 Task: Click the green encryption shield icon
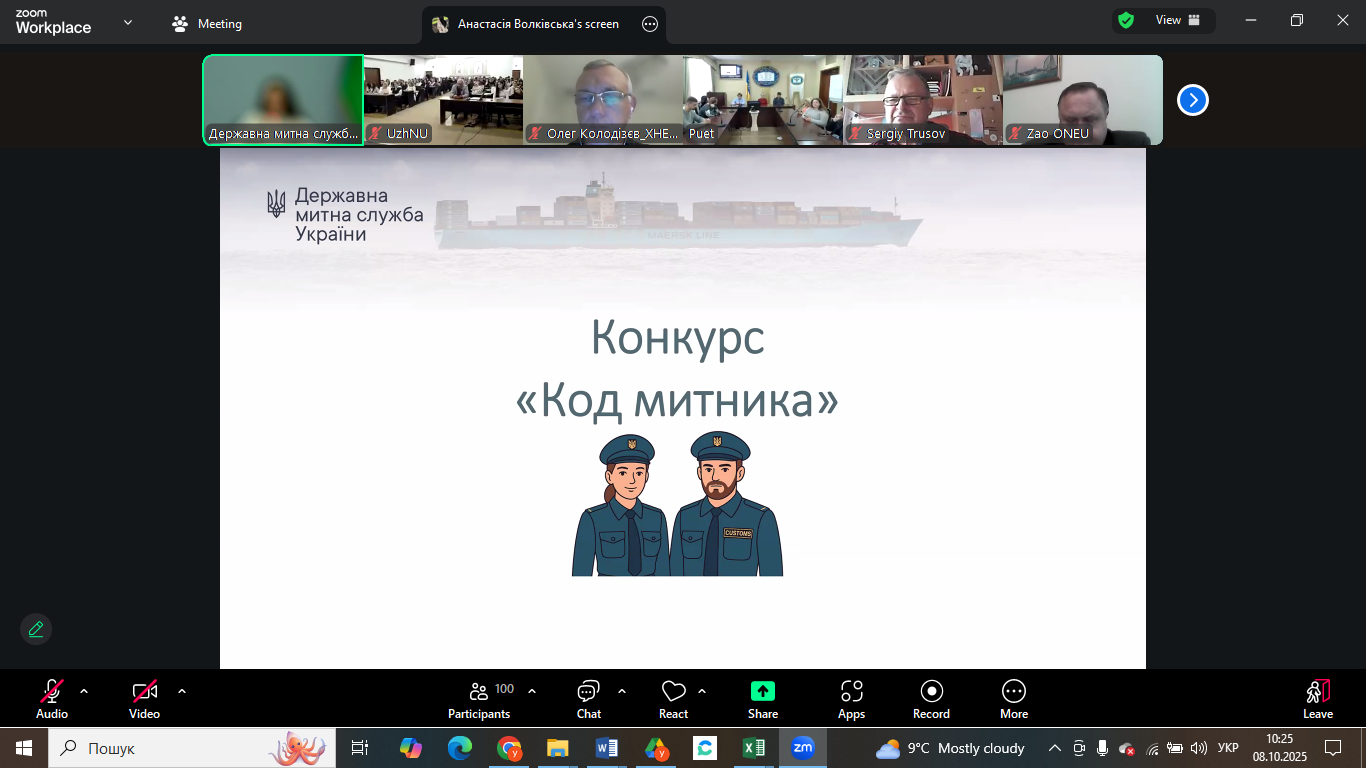pyautogui.click(x=1126, y=21)
